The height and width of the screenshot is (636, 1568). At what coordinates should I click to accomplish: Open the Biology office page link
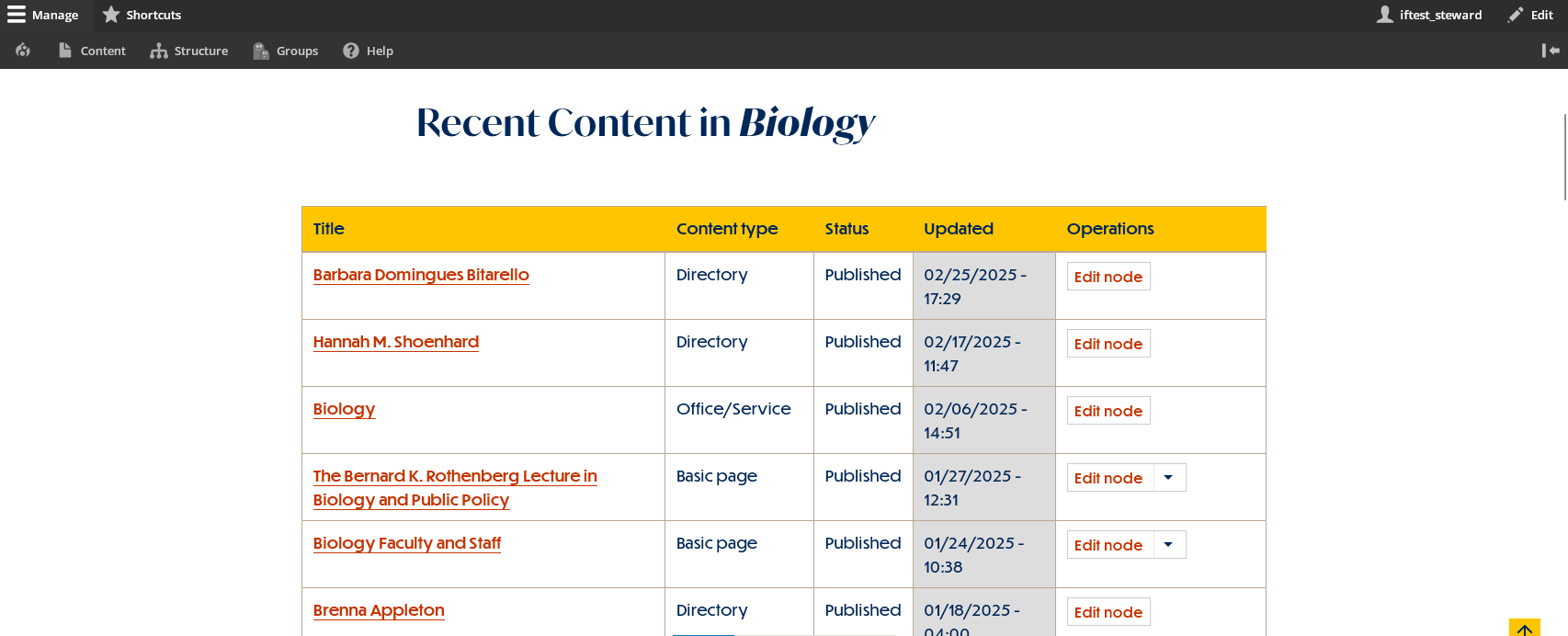pyautogui.click(x=344, y=409)
